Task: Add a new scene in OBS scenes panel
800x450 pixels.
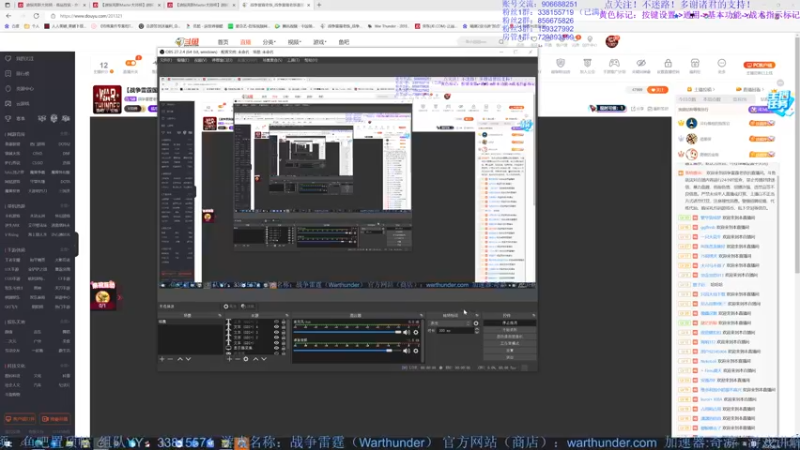Action: click(162, 359)
